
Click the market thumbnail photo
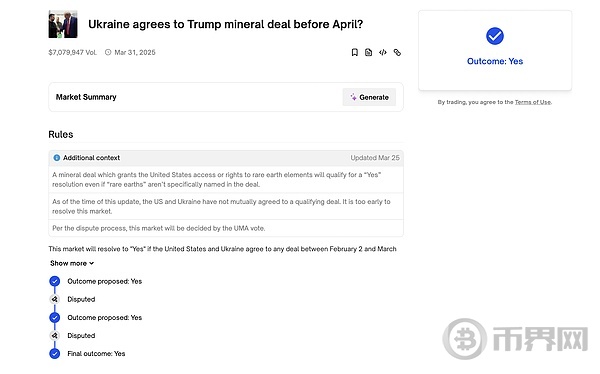coord(63,24)
